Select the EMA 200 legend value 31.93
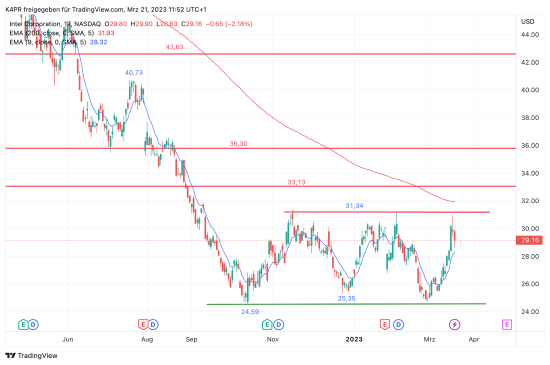Image resolution: width=550 pixels, height=365 pixels. [x=106, y=33]
